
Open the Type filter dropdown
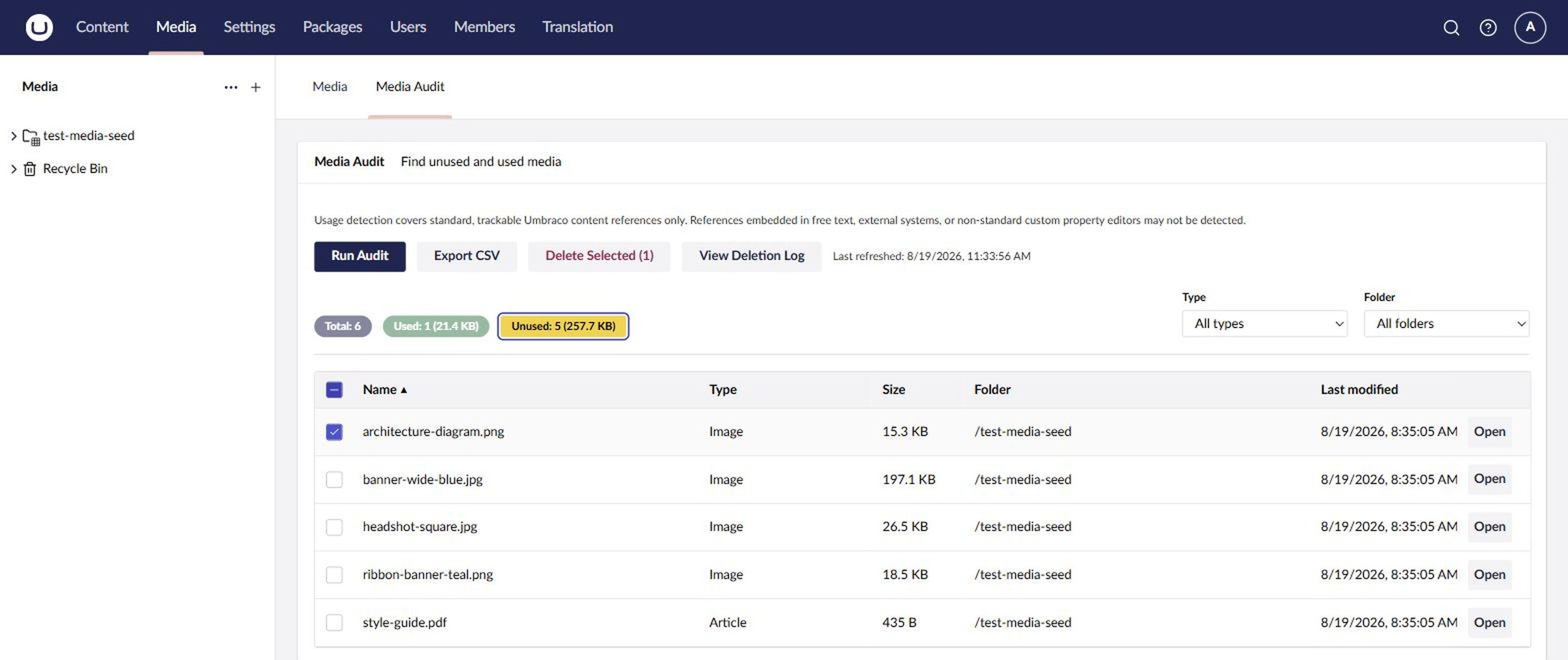tap(1264, 324)
